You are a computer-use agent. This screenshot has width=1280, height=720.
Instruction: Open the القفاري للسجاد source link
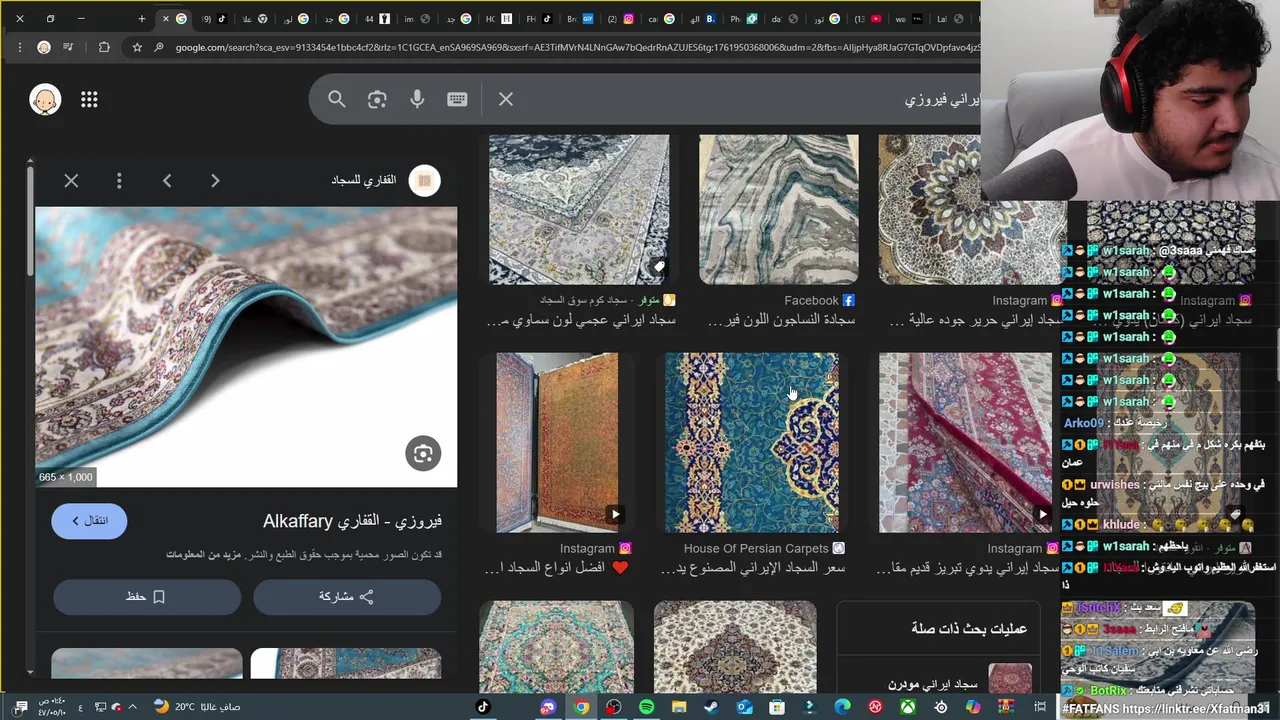(x=385, y=180)
